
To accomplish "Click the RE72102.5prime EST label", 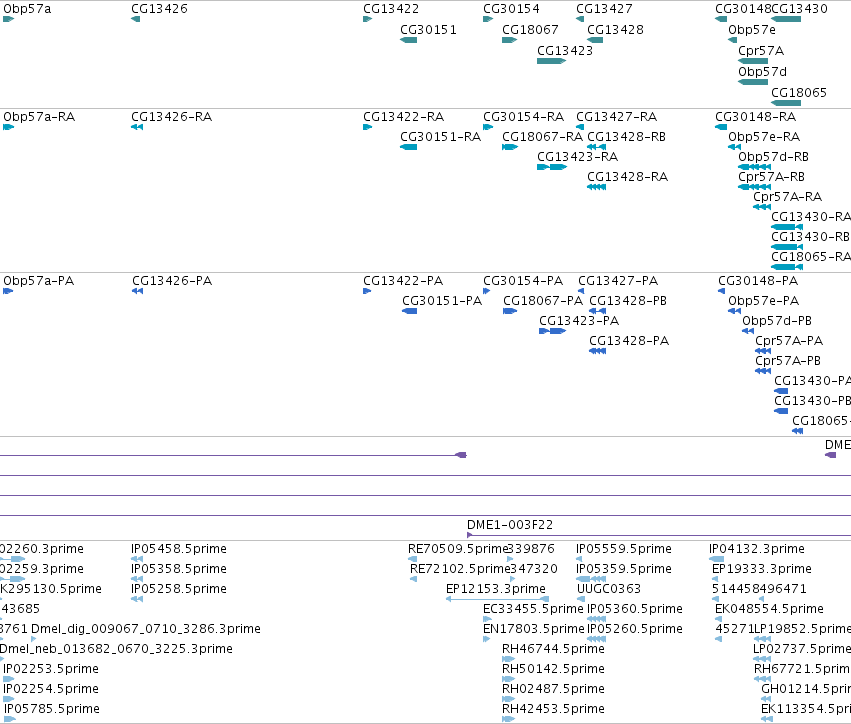I will coord(460,569).
